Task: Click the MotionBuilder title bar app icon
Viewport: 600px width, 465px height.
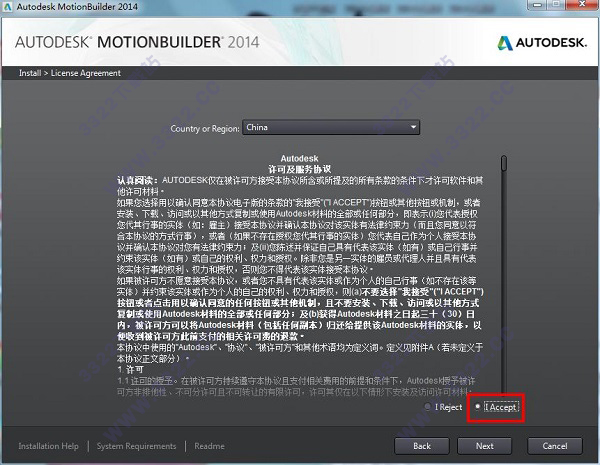Action: [7, 7]
